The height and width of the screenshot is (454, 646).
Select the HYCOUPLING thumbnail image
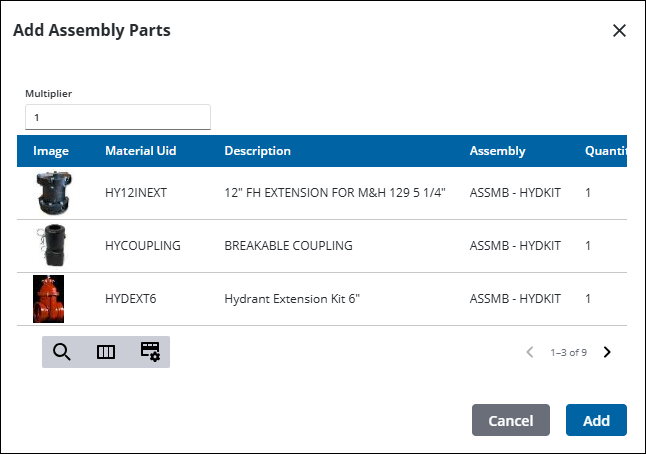click(49, 245)
